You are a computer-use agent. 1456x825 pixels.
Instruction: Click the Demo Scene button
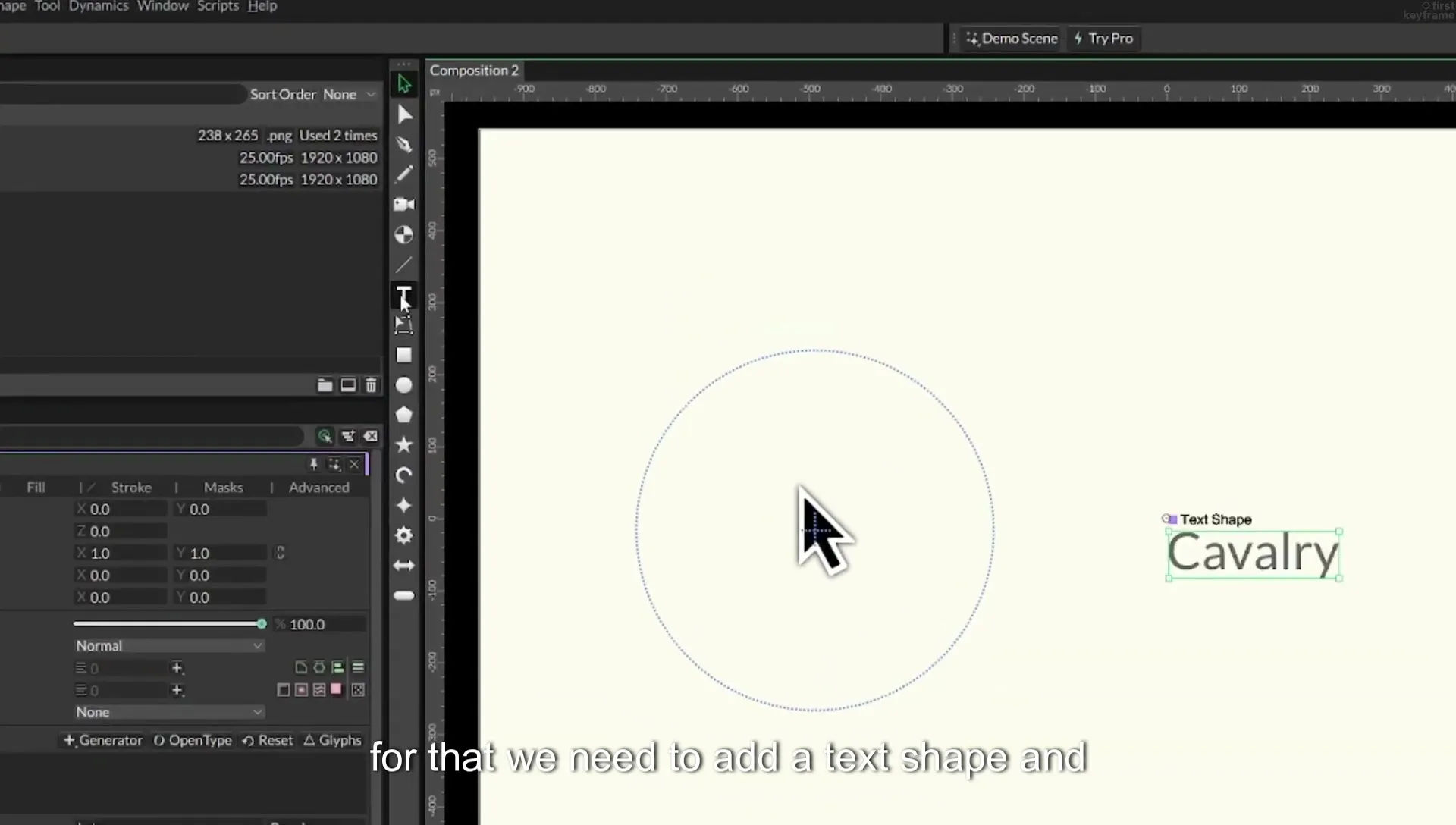click(x=1012, y=39)
